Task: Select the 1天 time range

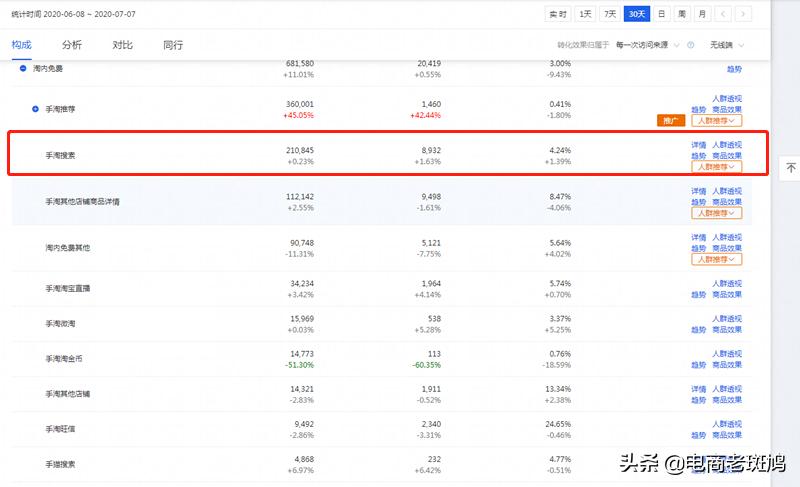Action: [585, 14]
